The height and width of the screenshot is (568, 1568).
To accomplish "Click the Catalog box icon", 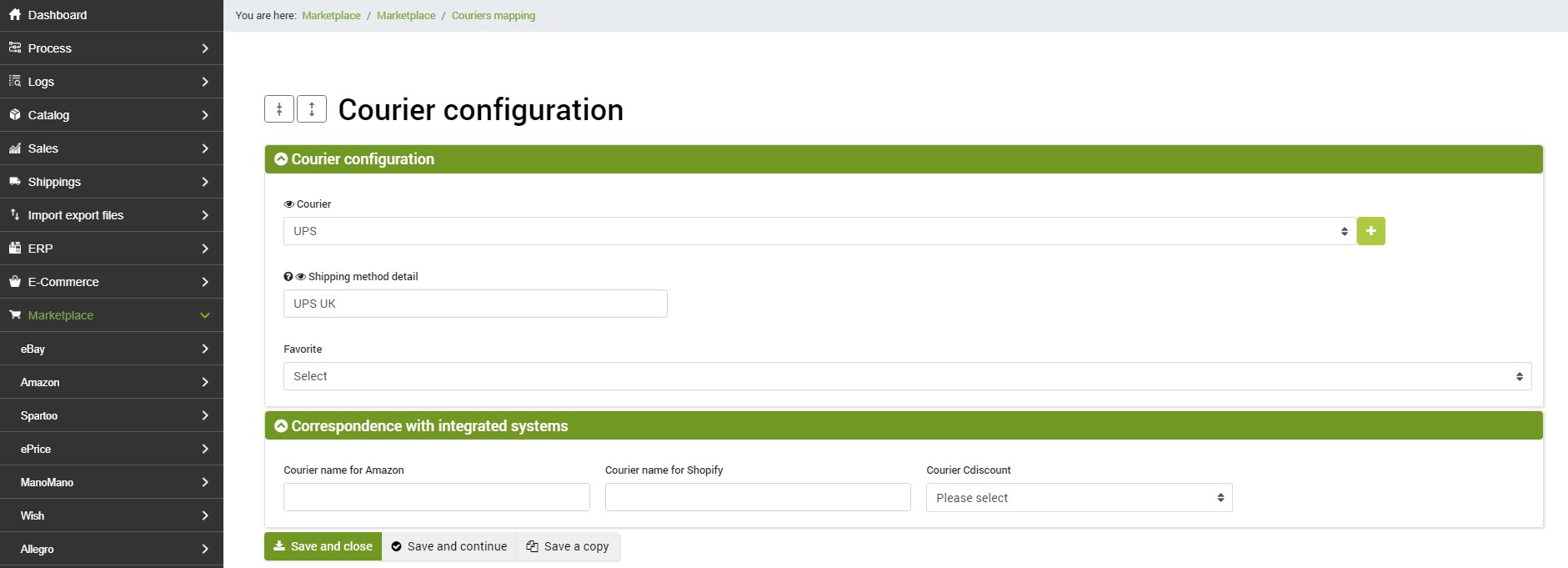I will 15,114.
